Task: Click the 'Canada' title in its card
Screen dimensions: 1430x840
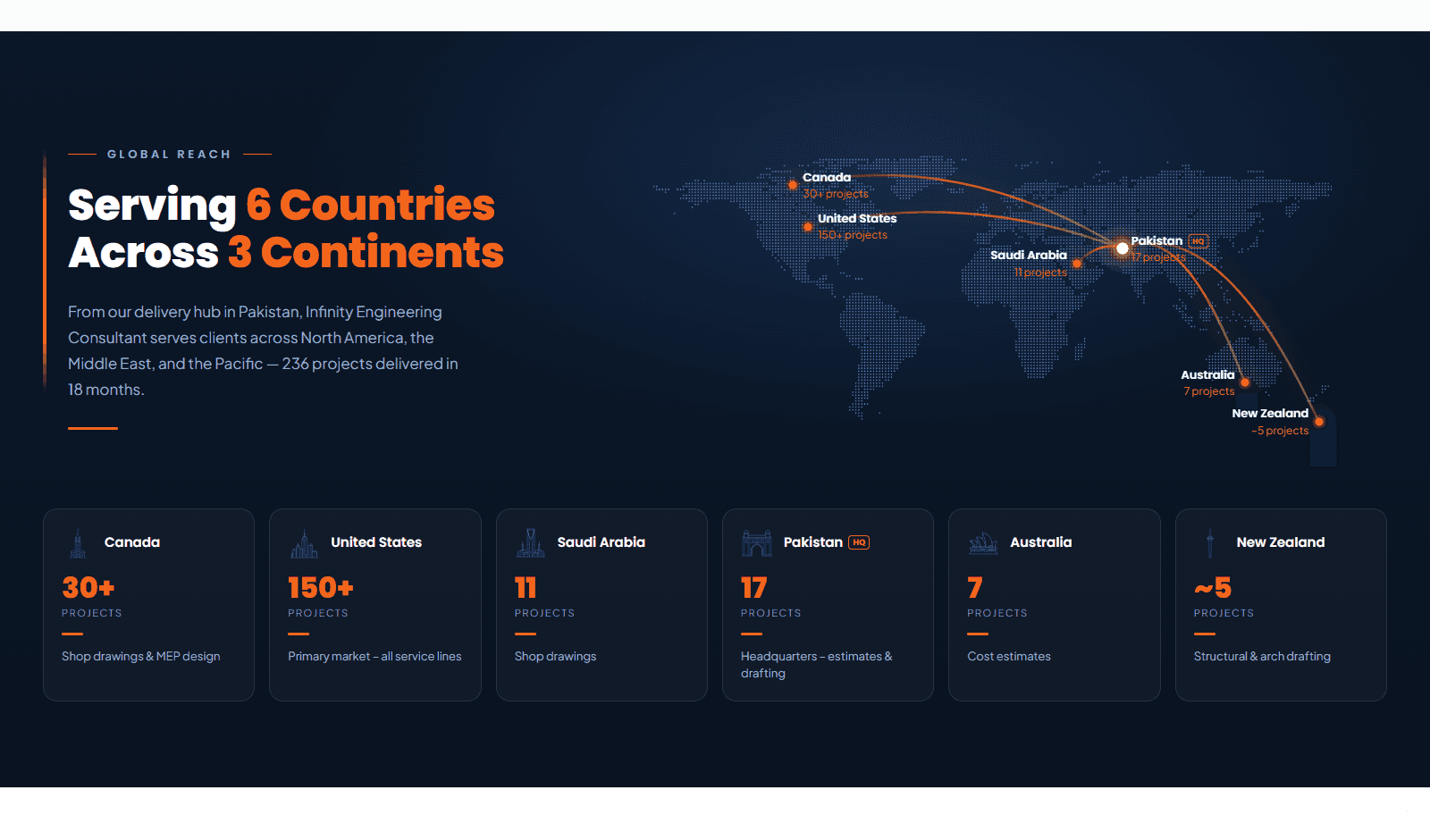Action: coord(132,542)
